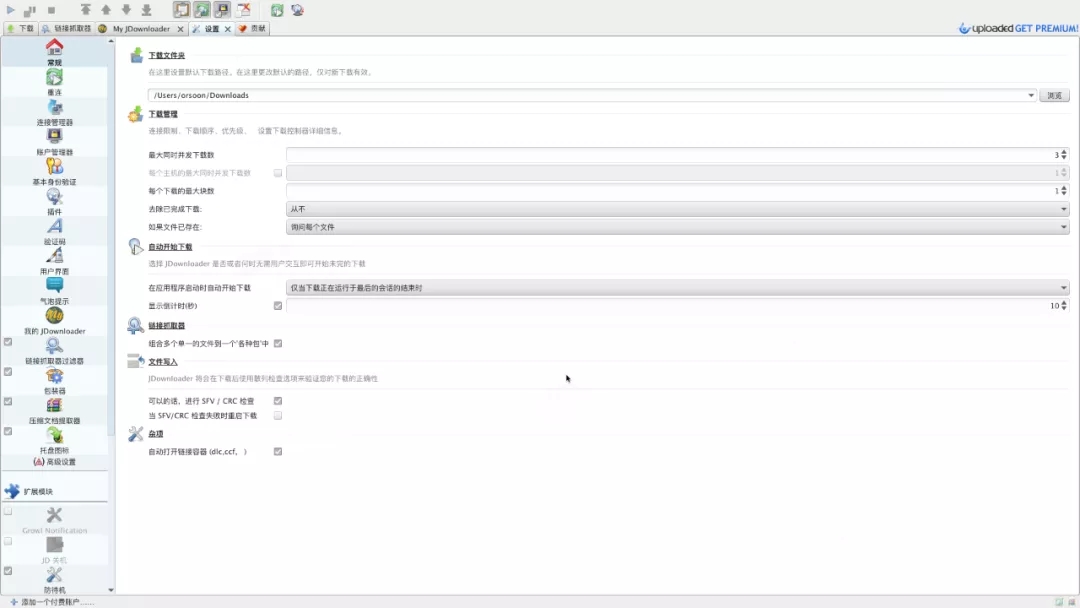Start downloads with the play button

pos(10,10)
